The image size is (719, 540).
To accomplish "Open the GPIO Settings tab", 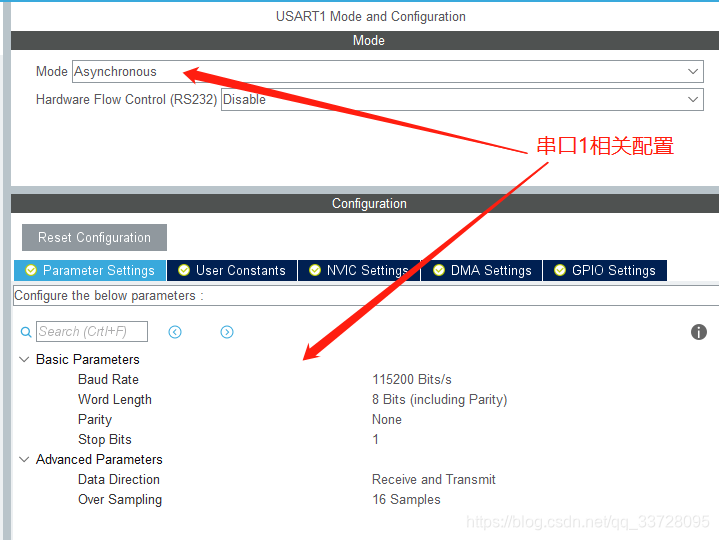I will click(605, 270).
